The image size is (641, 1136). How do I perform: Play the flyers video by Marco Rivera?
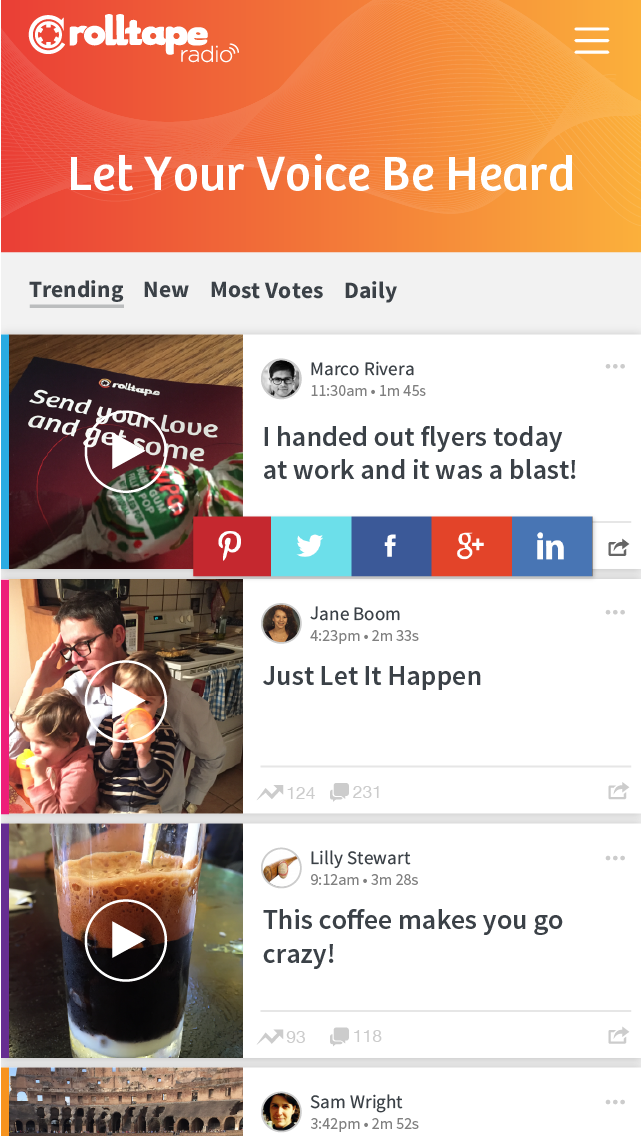point(126,452)
